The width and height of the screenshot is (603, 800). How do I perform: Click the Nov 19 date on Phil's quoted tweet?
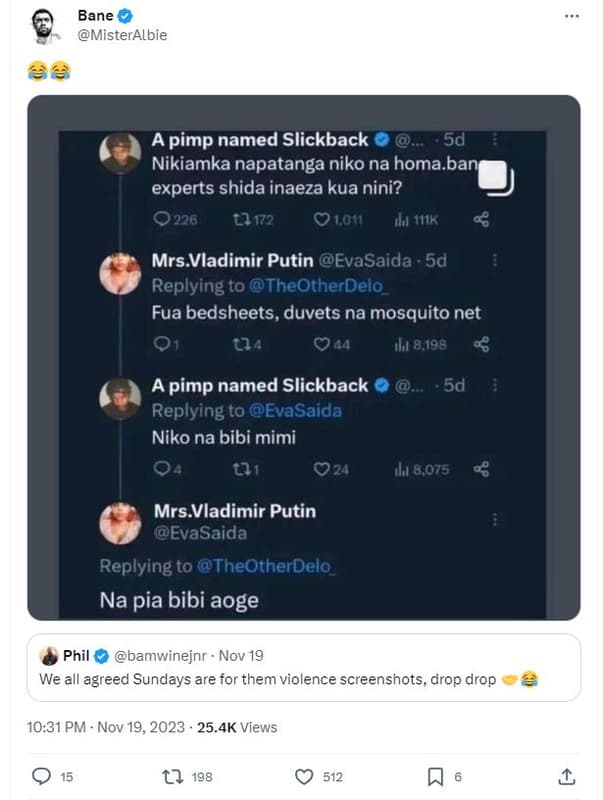pos(230,657)
